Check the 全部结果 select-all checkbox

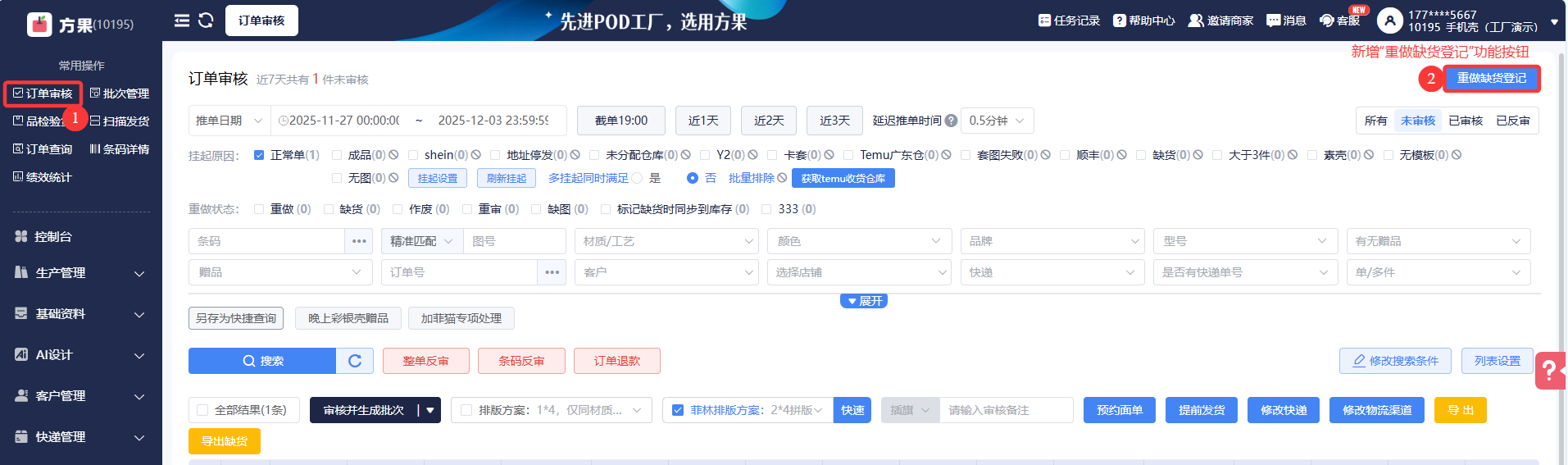point(202,410)
